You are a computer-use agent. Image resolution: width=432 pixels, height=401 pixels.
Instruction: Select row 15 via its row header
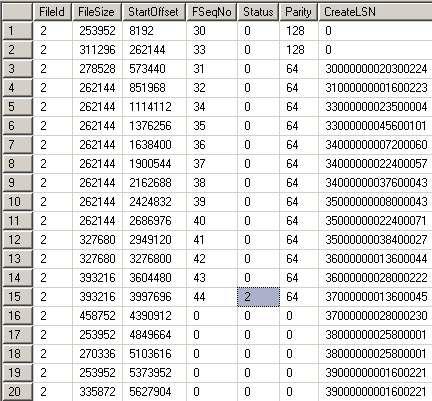18,297
